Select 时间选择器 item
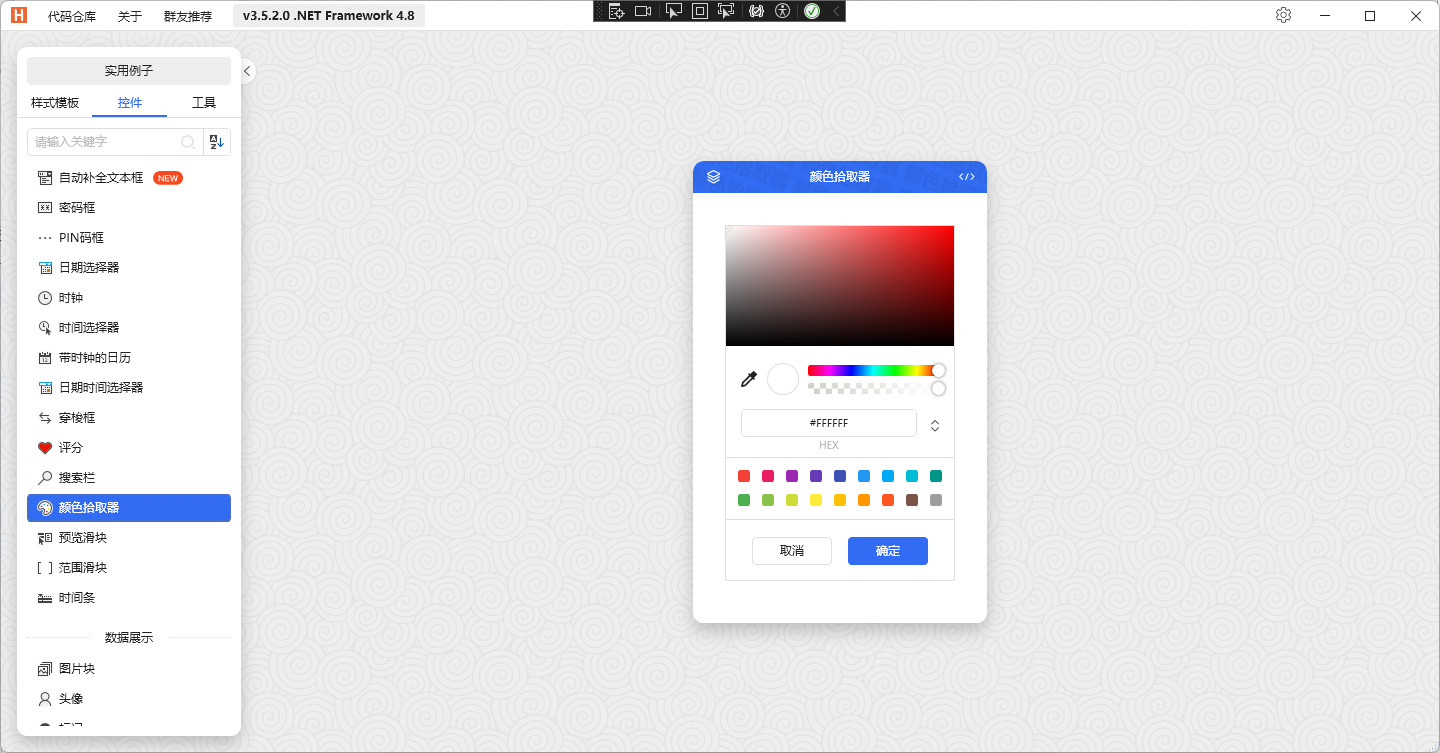Screen dimensions: 1440x753 pos(129,328)
